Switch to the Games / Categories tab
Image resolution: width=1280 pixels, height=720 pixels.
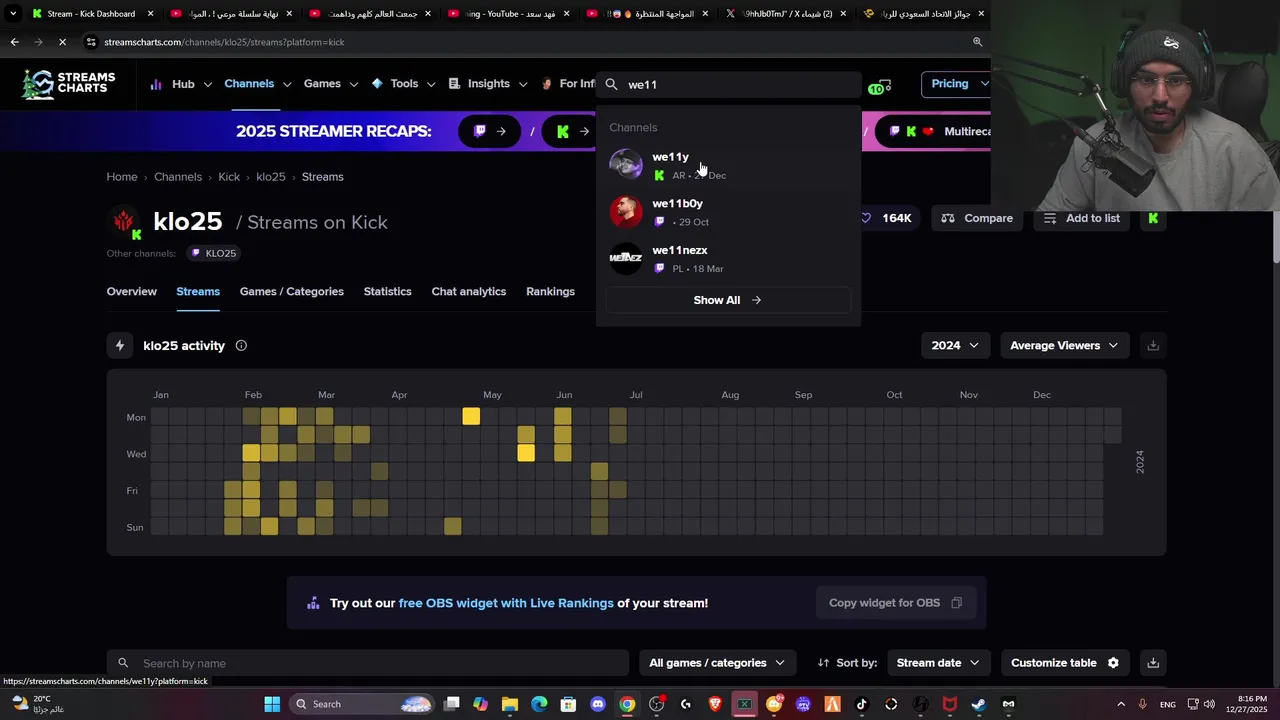pos(292,292)
